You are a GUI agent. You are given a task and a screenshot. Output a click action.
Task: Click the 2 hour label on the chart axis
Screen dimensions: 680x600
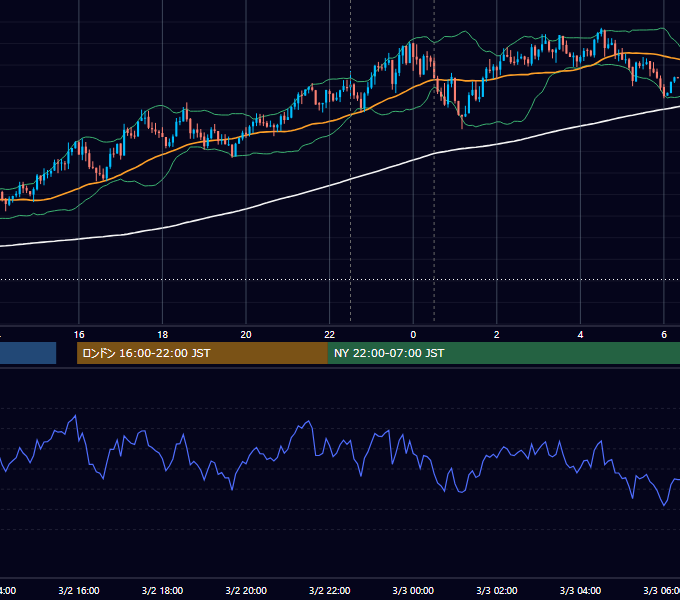point(497,335)
